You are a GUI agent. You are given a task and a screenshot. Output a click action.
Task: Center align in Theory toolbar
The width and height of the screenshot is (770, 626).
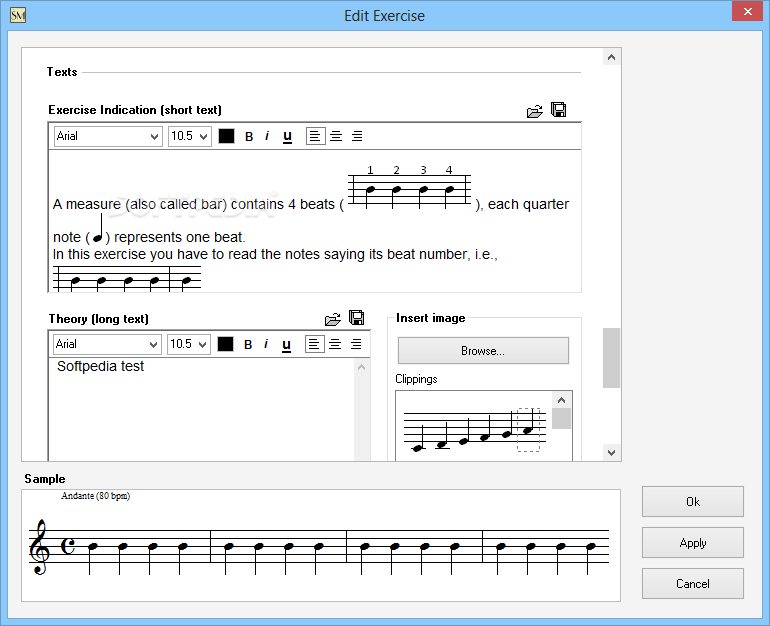[x=335, y=344]
